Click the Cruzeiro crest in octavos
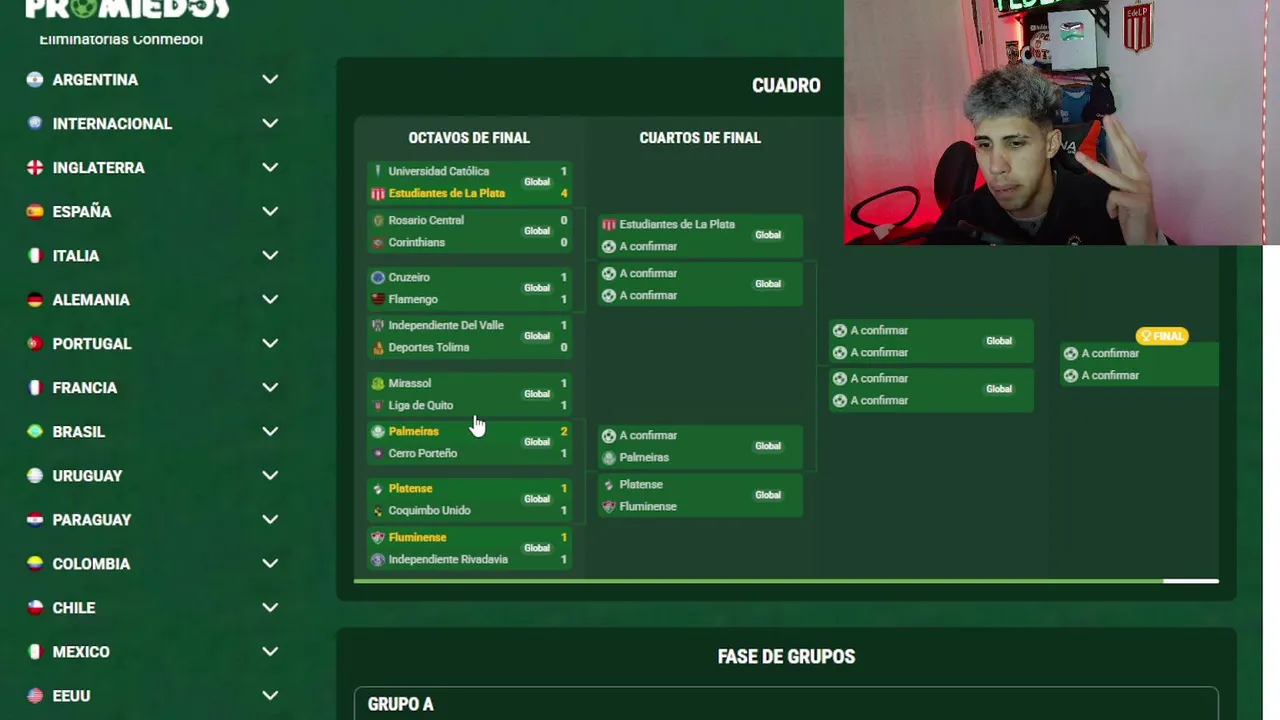This screenshot has width=1280, height=720. click(x=378, y=277)
